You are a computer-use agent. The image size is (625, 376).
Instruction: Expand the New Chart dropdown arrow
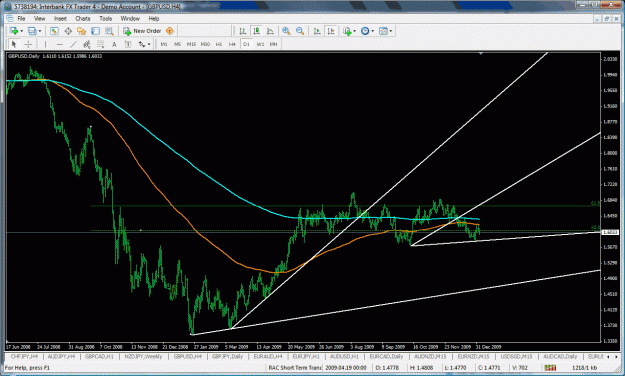pyautogui.click(x=22, y=31)
